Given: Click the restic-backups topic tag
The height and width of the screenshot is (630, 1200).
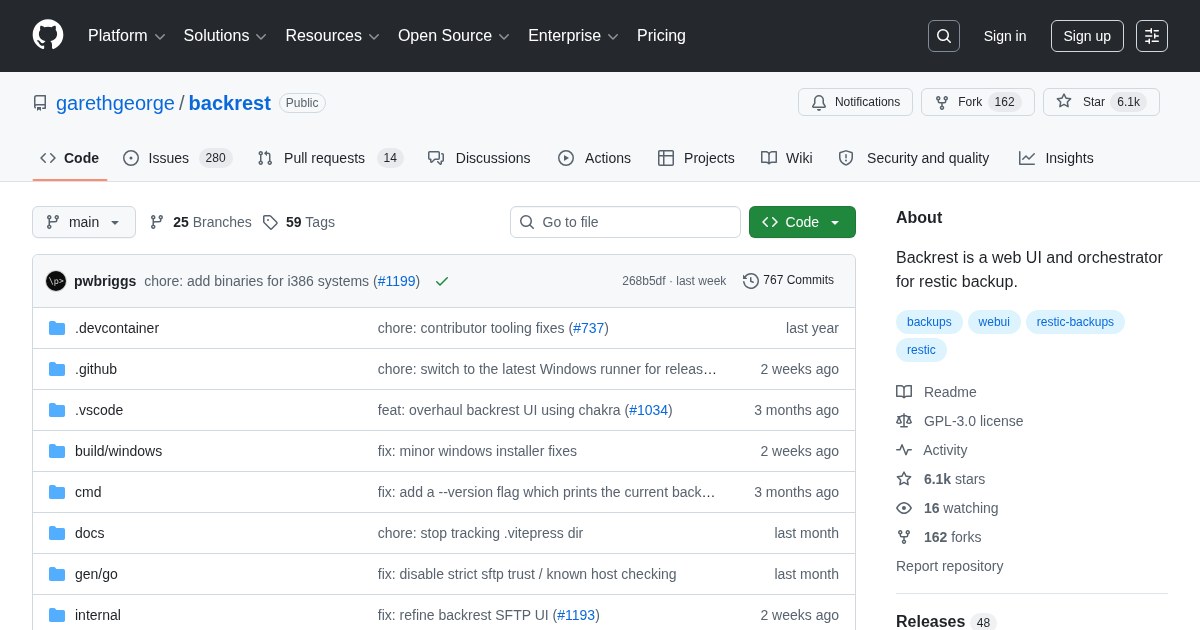Looking at the screenshot, I should [1075, 322].
